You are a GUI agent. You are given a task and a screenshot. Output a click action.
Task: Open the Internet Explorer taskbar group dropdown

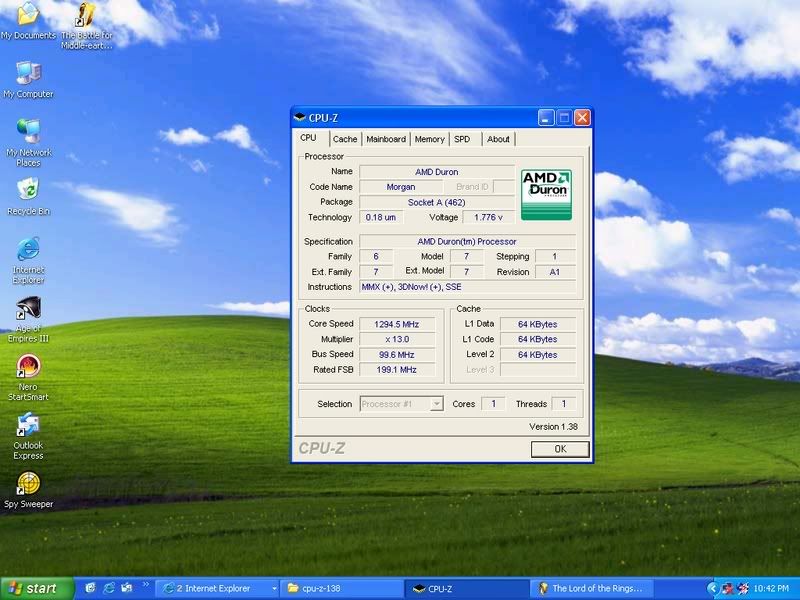274,589
